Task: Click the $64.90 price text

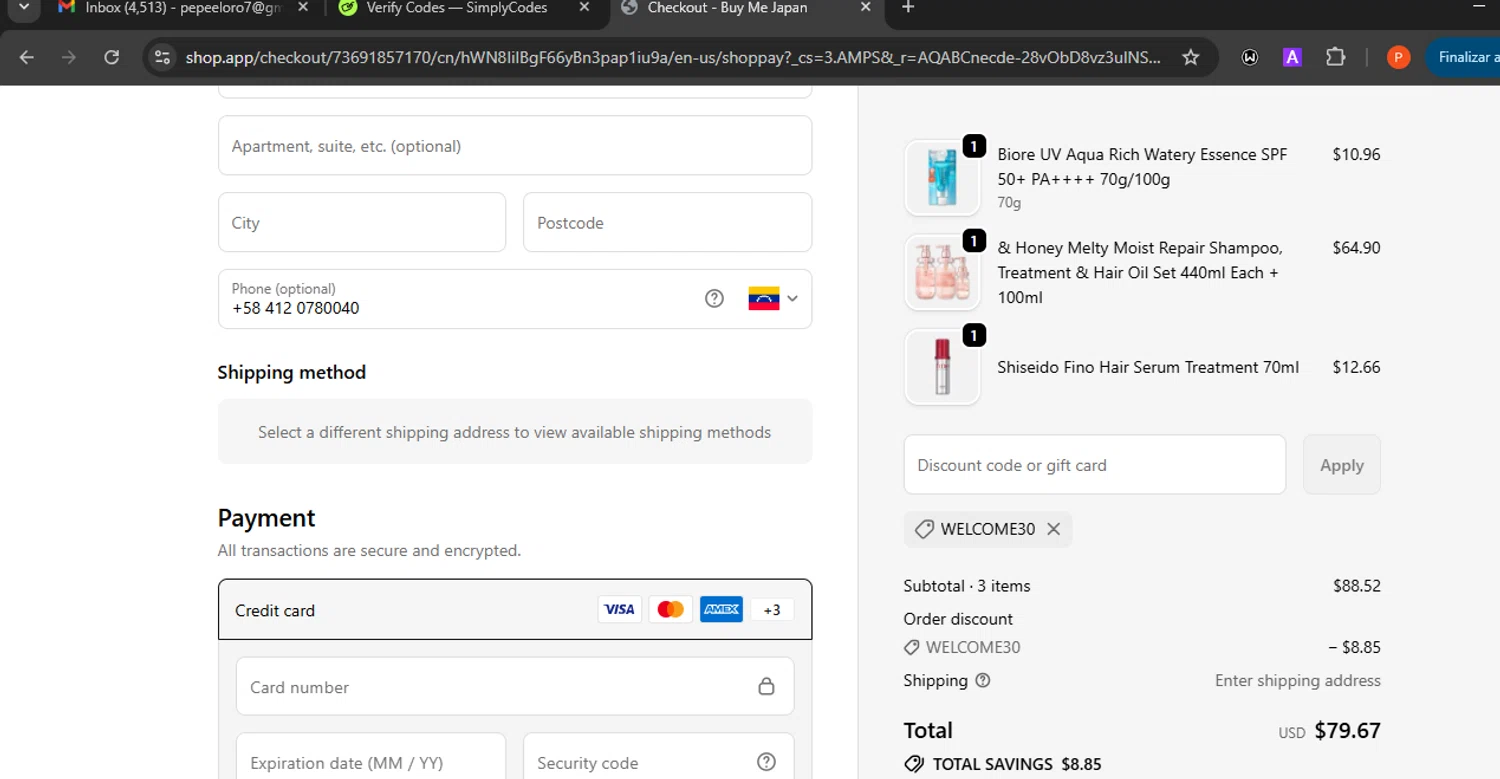Action: 1356,247
